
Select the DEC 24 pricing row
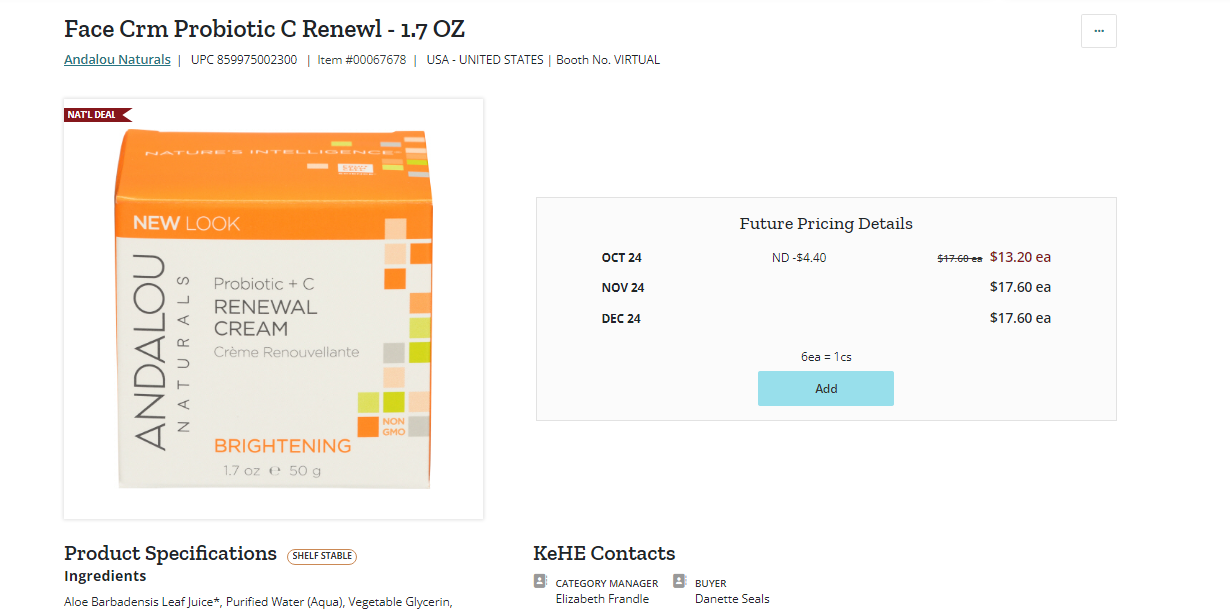[x=826, y=319]
